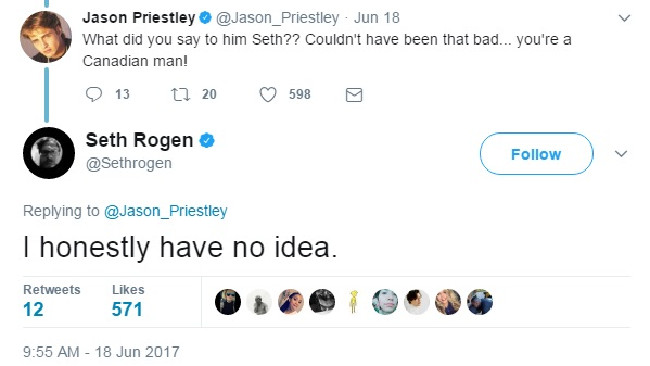Open Seth Rogen's display name link
Image resolution: width=650 pixels, height=366 pixels.
click(139, 141)
